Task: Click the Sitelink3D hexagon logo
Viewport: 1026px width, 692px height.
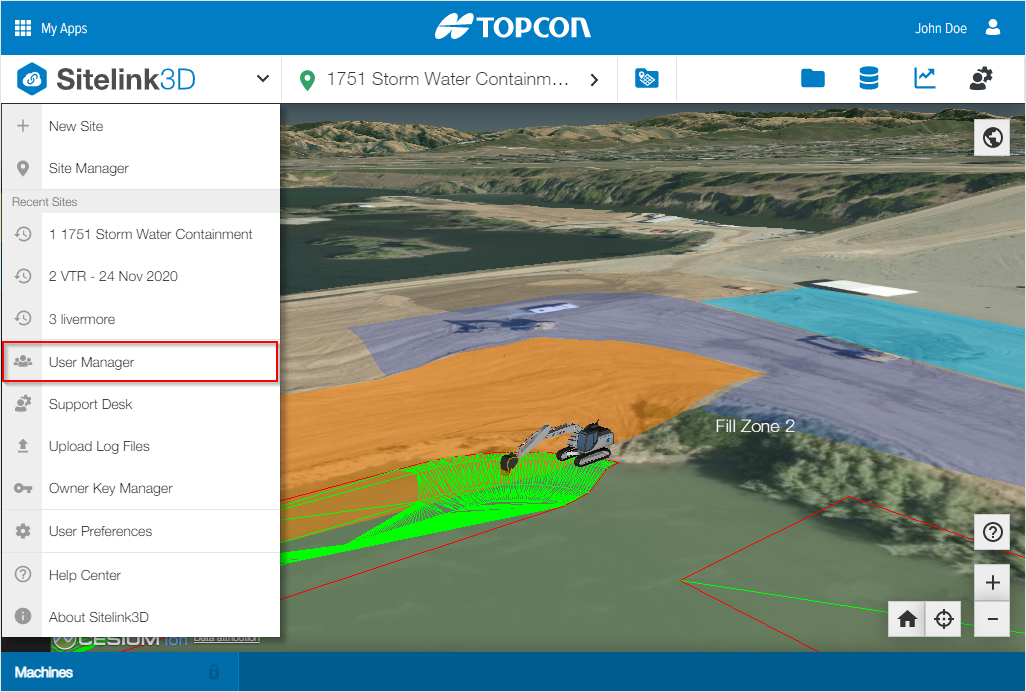Action: coord(31,79)
